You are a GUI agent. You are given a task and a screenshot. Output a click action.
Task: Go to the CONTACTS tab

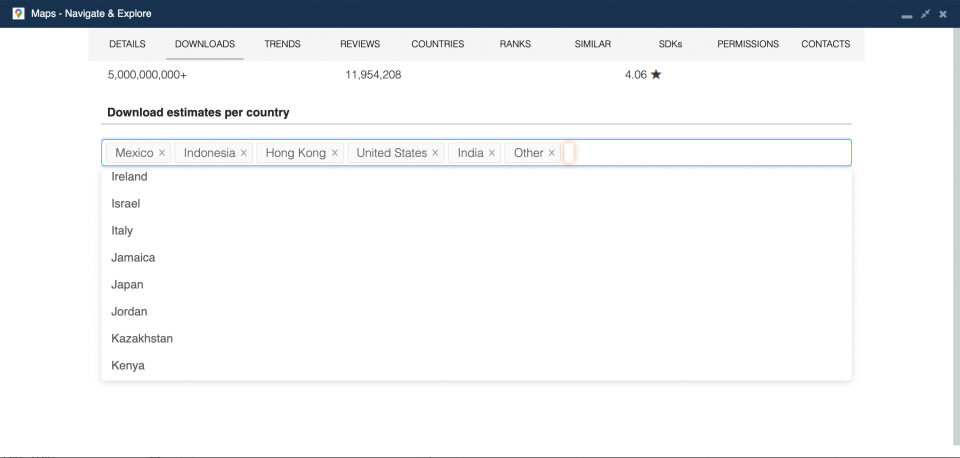[x=825, y=44]
